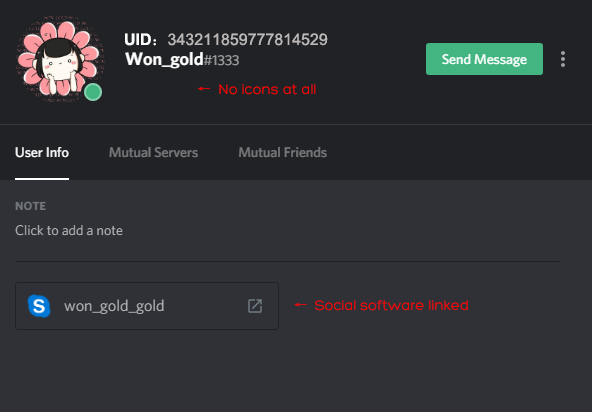Select the won_gold_gold account name
This screenshot has width=592, height=412.
pos(114,306)
